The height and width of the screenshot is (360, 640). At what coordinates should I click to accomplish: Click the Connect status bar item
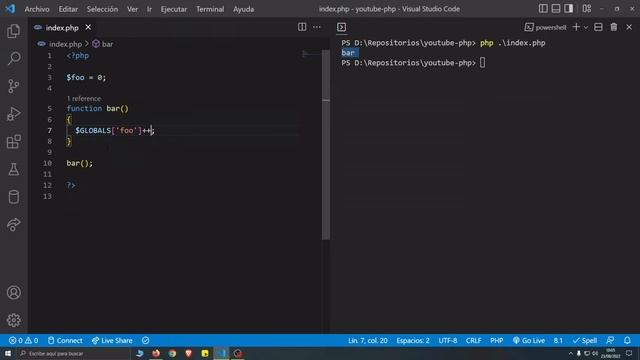(x=65, y=340)
